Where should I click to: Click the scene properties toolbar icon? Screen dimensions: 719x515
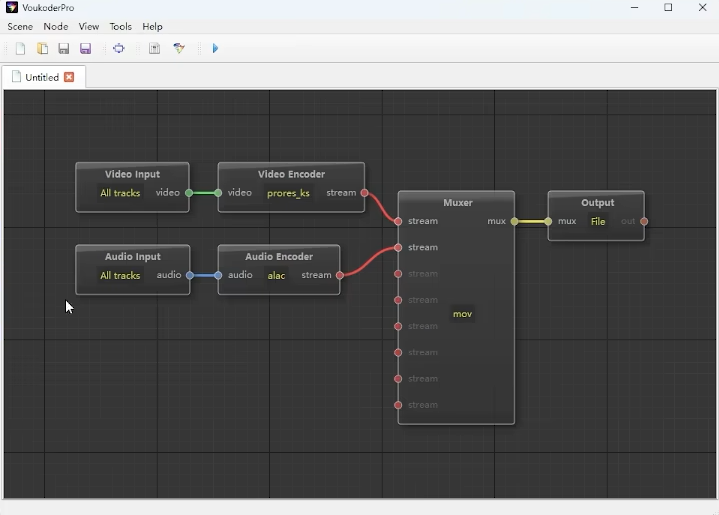pyautogui.click(x=154, y=49)
